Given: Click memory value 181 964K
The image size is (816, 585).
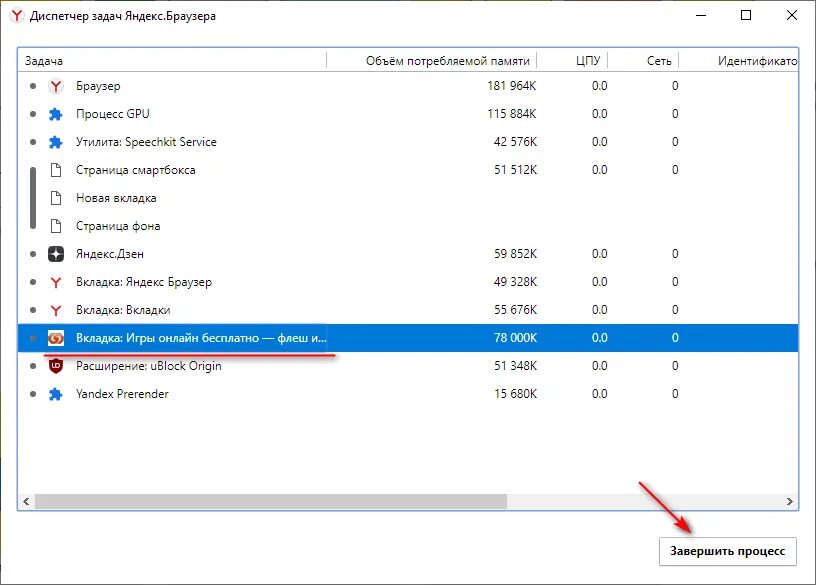Looking at the screenshot, I should coord(512,86).
